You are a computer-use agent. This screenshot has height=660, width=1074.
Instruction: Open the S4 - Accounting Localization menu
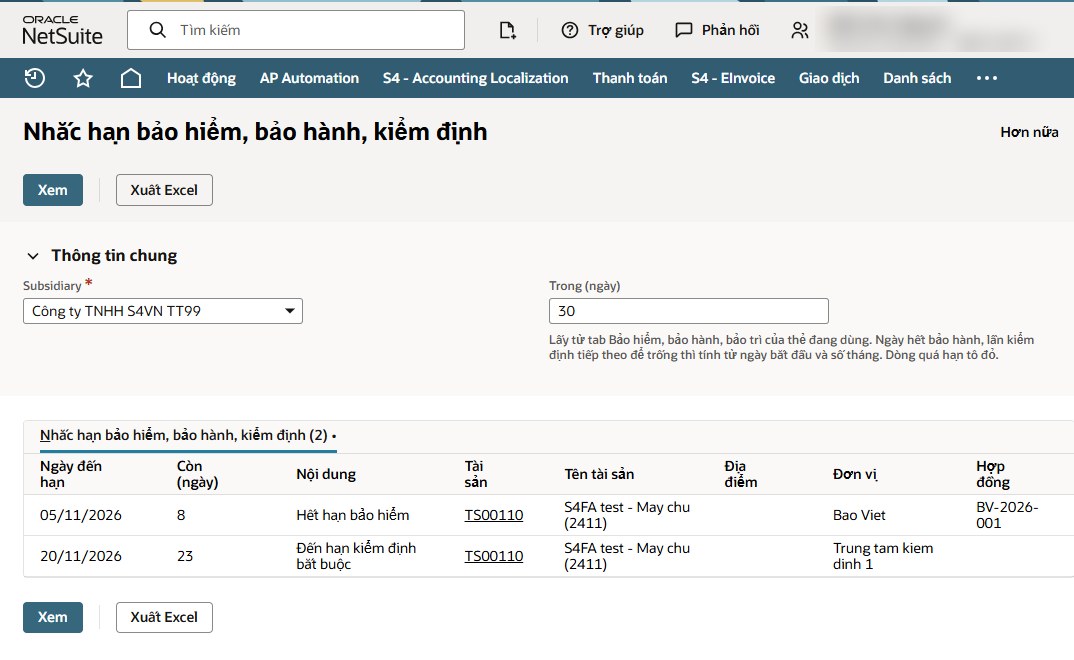(x=475, y=78)
